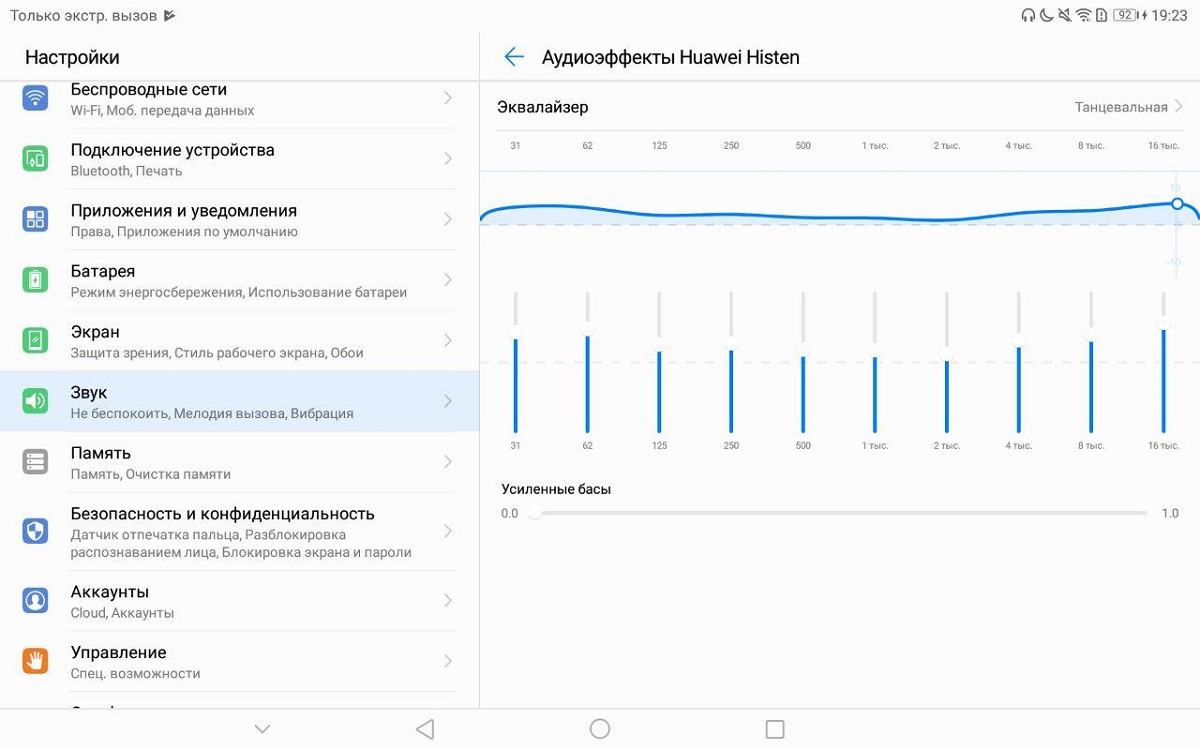This screenshot has width=1200, height=750.
Task: Tap the screen display icon
Action: (x=35, y=341)
